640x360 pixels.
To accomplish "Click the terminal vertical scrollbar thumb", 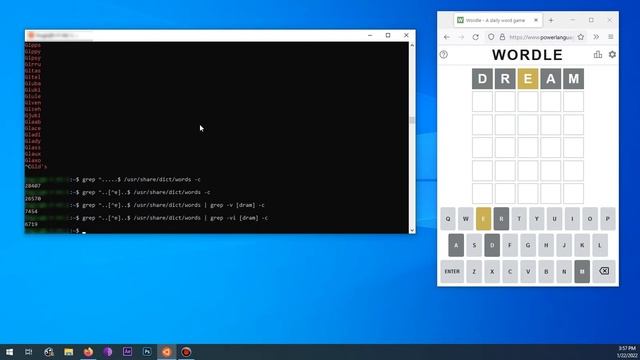I will [x=412, y=120].
